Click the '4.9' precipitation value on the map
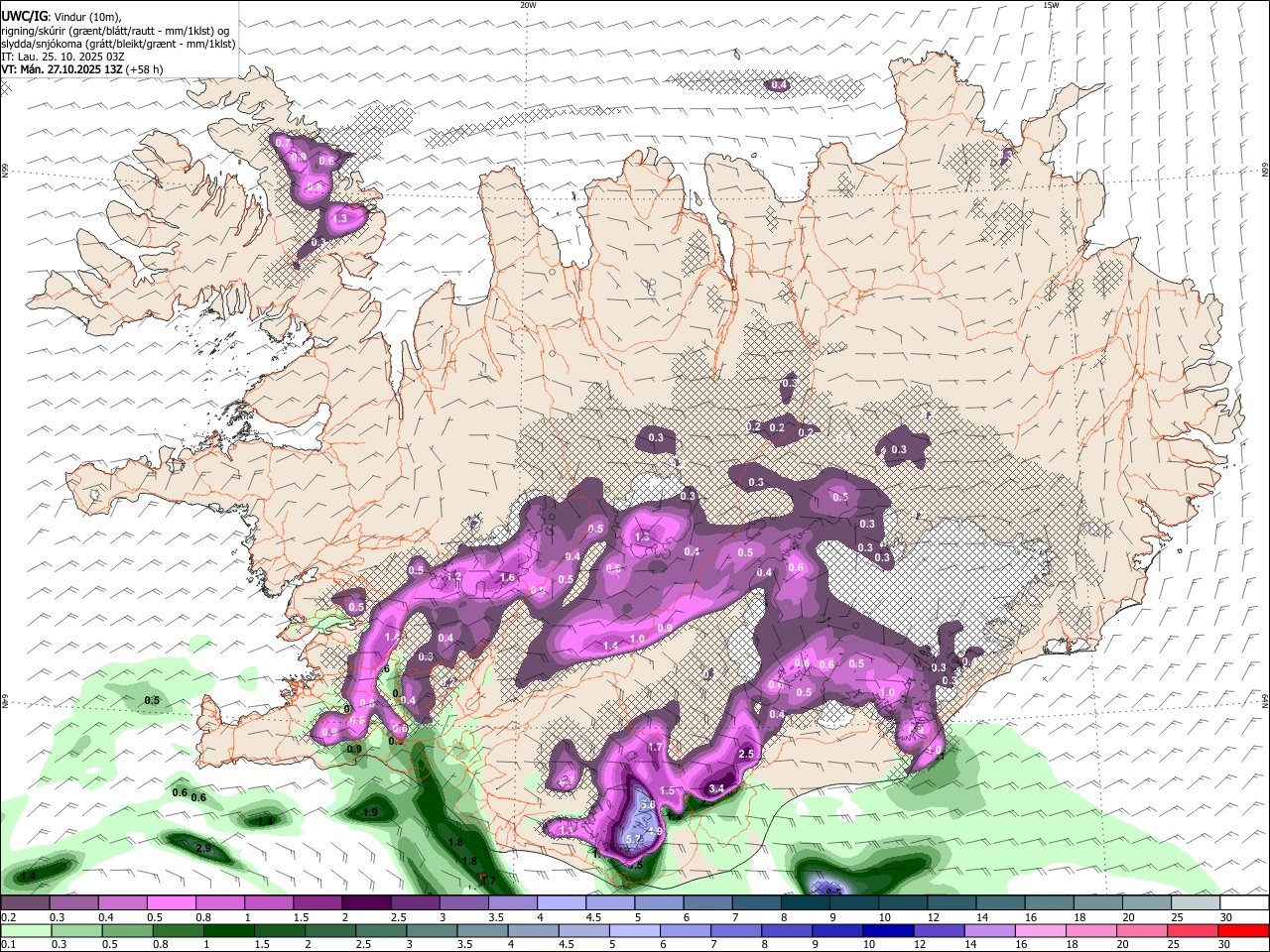This screenshot has height=952, width=1270. 655,831
